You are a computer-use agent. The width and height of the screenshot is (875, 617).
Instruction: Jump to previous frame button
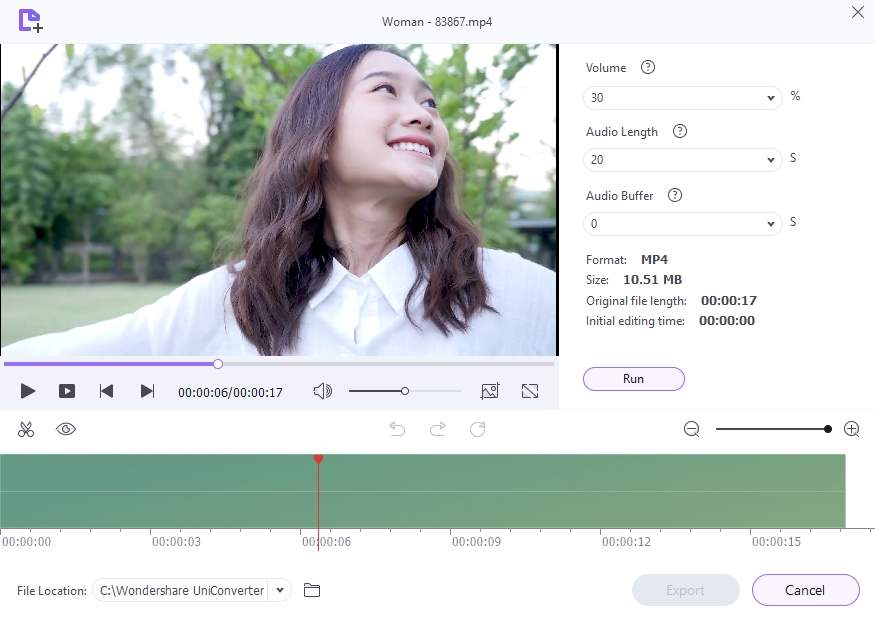tap(106, 391)
